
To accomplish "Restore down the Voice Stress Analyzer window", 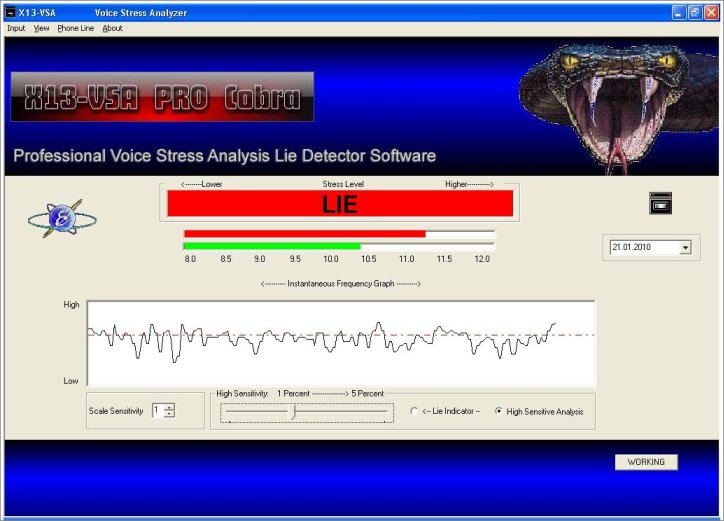I will point(694,12).
